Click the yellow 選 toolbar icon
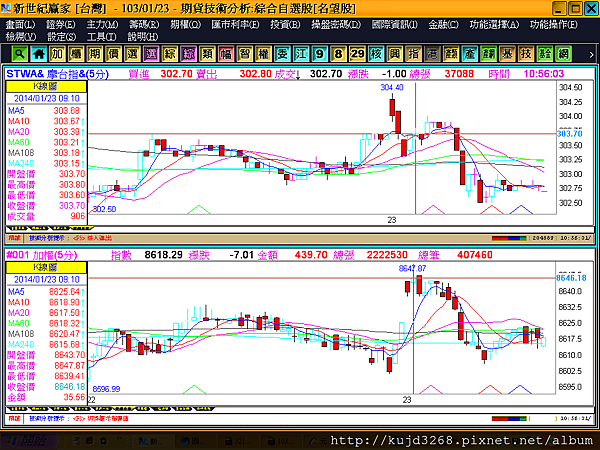 (132, 54)
